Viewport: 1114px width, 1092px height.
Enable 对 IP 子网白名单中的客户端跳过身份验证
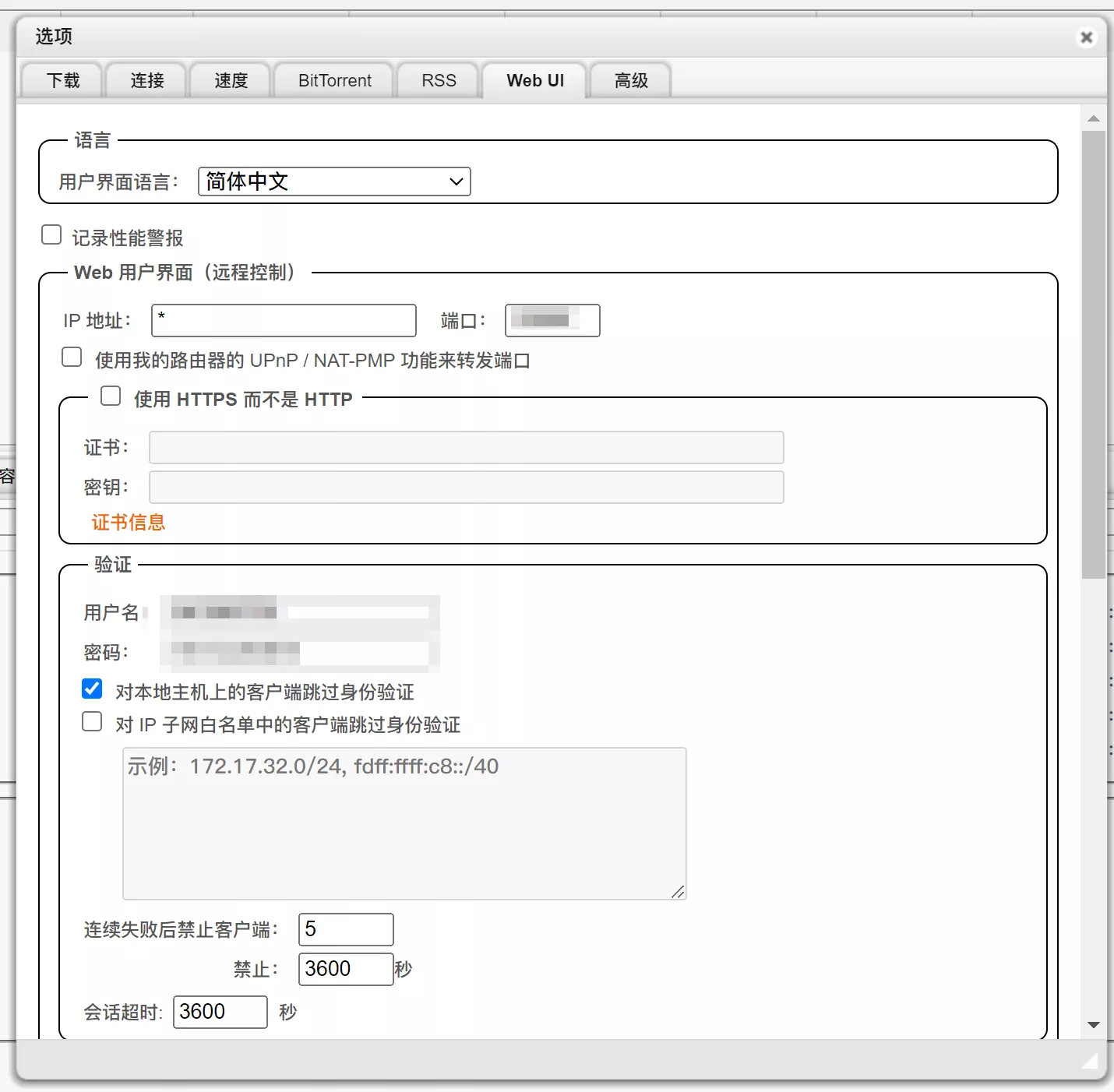pyautogui.click(x=92, y=721)
